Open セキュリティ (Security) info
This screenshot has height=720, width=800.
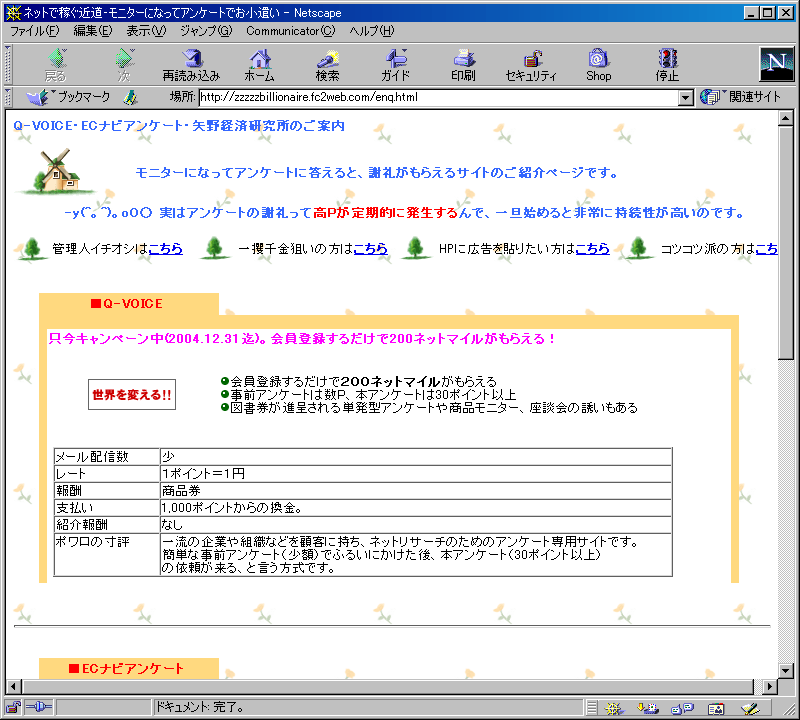tap(531, 65)
